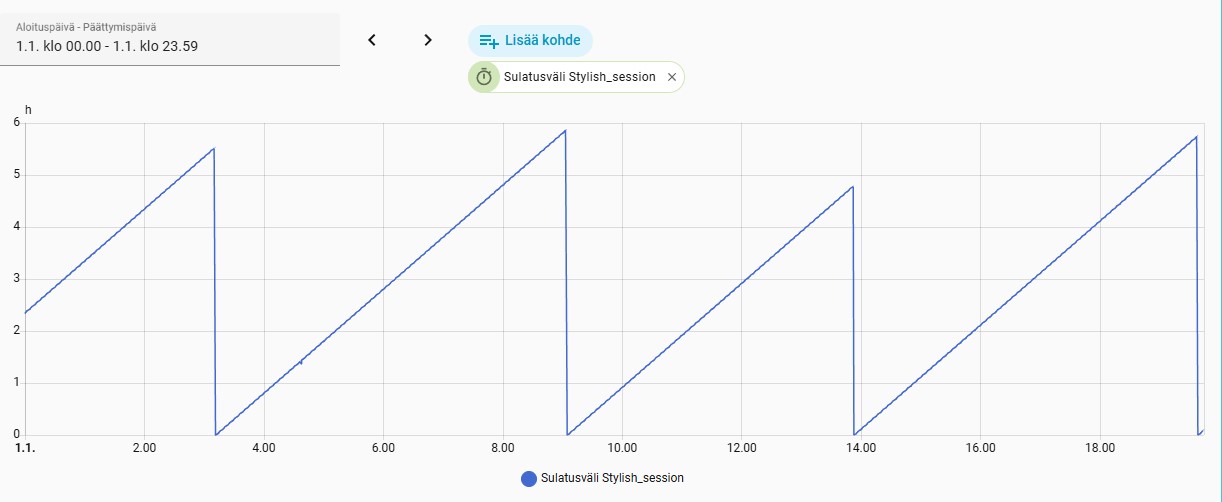Select the Sulatusväli Stylish_session chip label
The height and width of the screenshot is (502, 1222).
580,77
